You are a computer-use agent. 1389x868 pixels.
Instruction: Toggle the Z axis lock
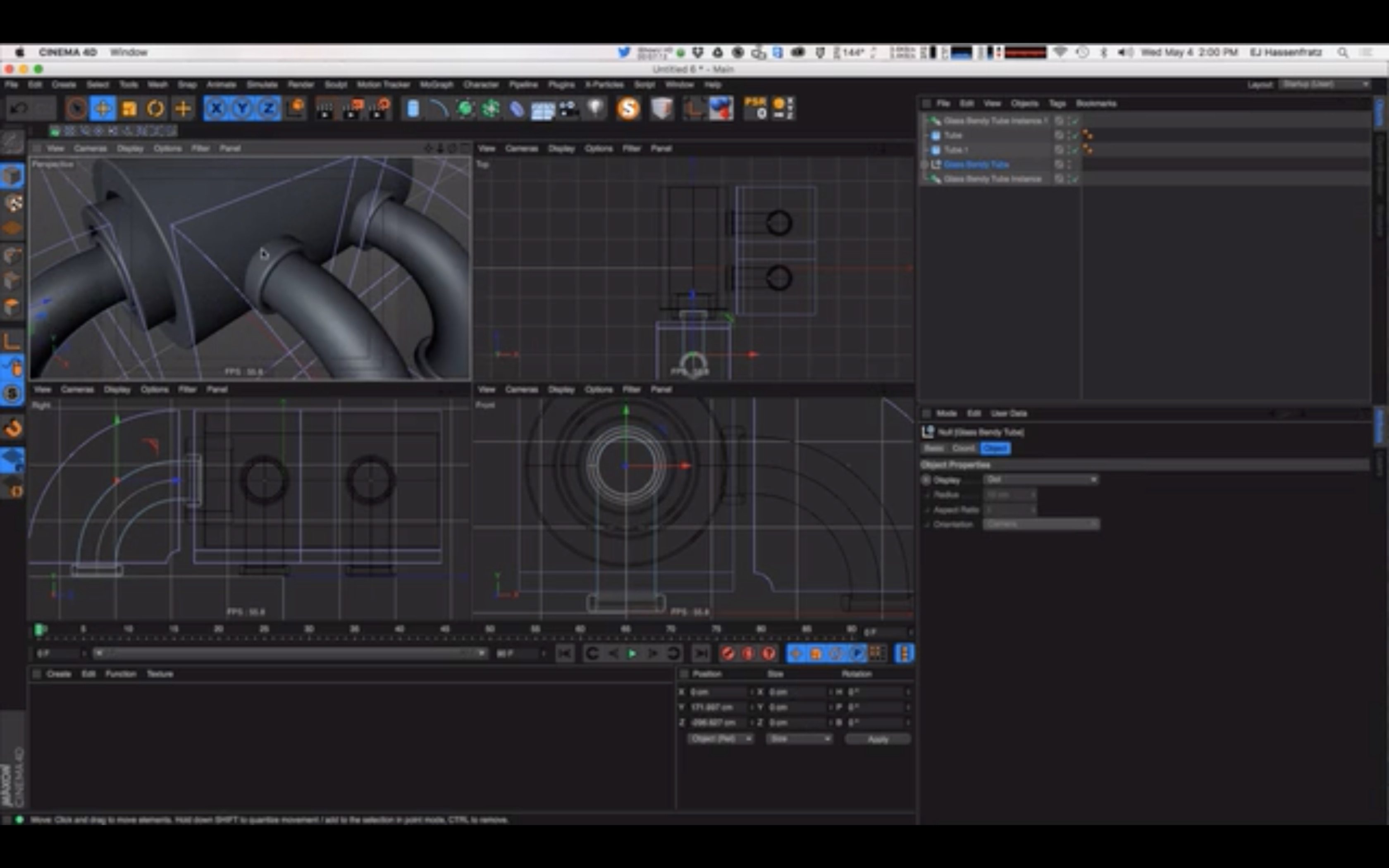(268, 108)
